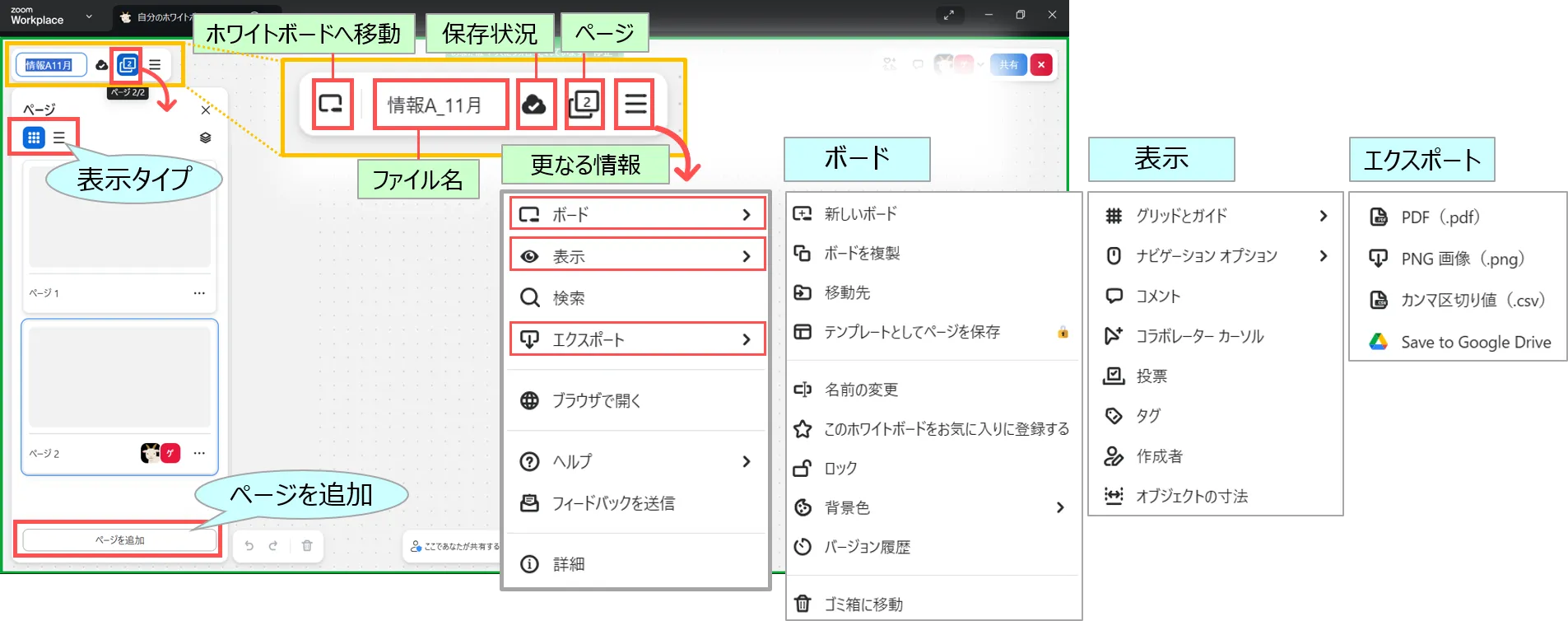Open the enlarged pages icon
The height and width of the screenshot is (621, 1568).
(584, 105)
